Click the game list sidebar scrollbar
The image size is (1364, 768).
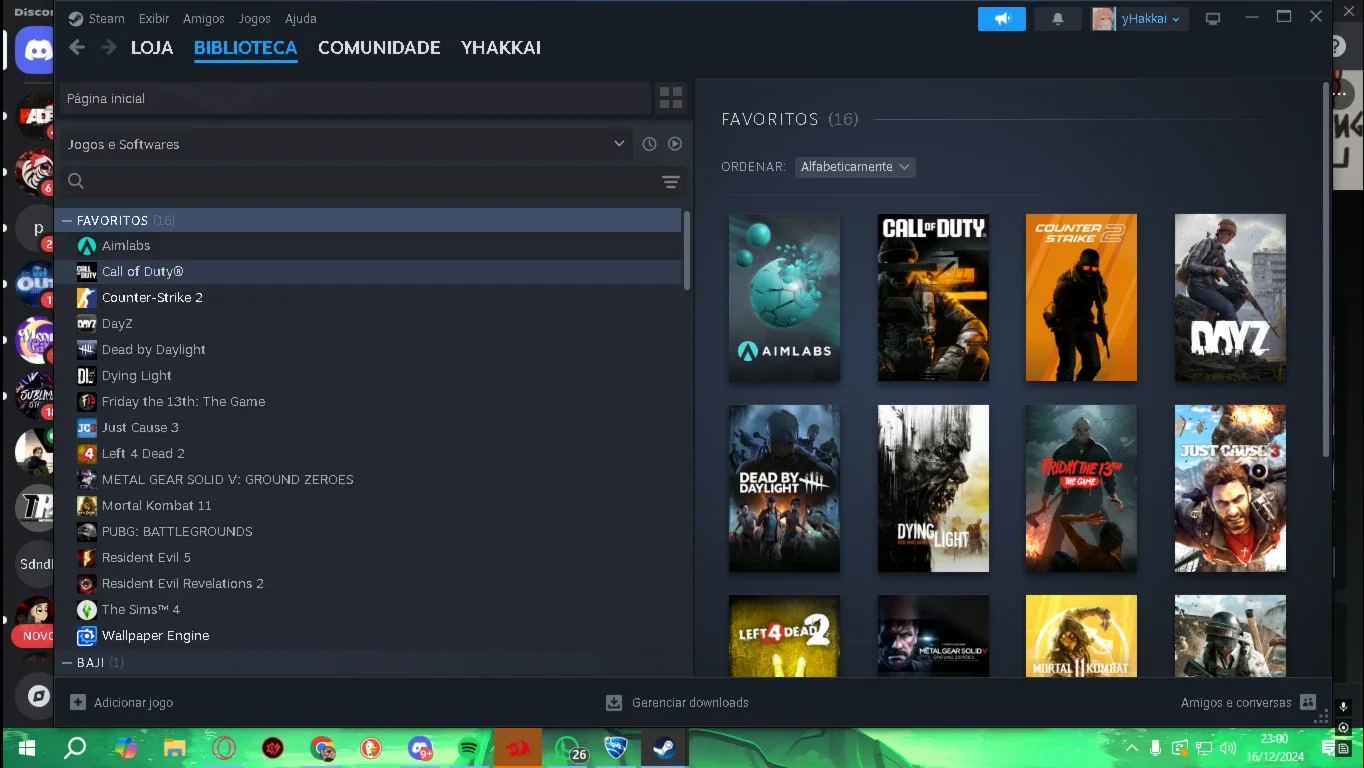tap(687, 250)
